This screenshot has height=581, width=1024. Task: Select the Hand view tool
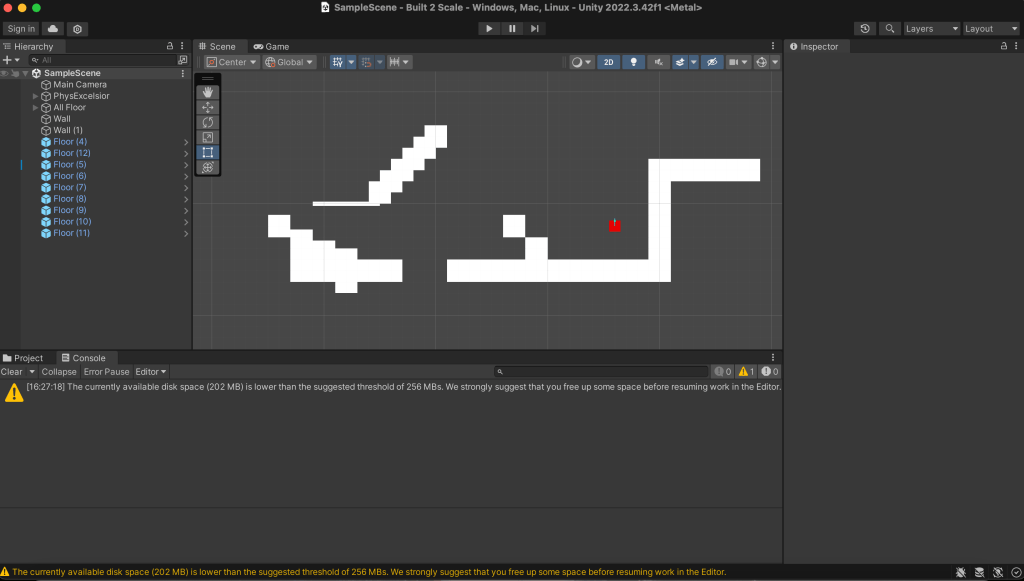click(208, 92)
